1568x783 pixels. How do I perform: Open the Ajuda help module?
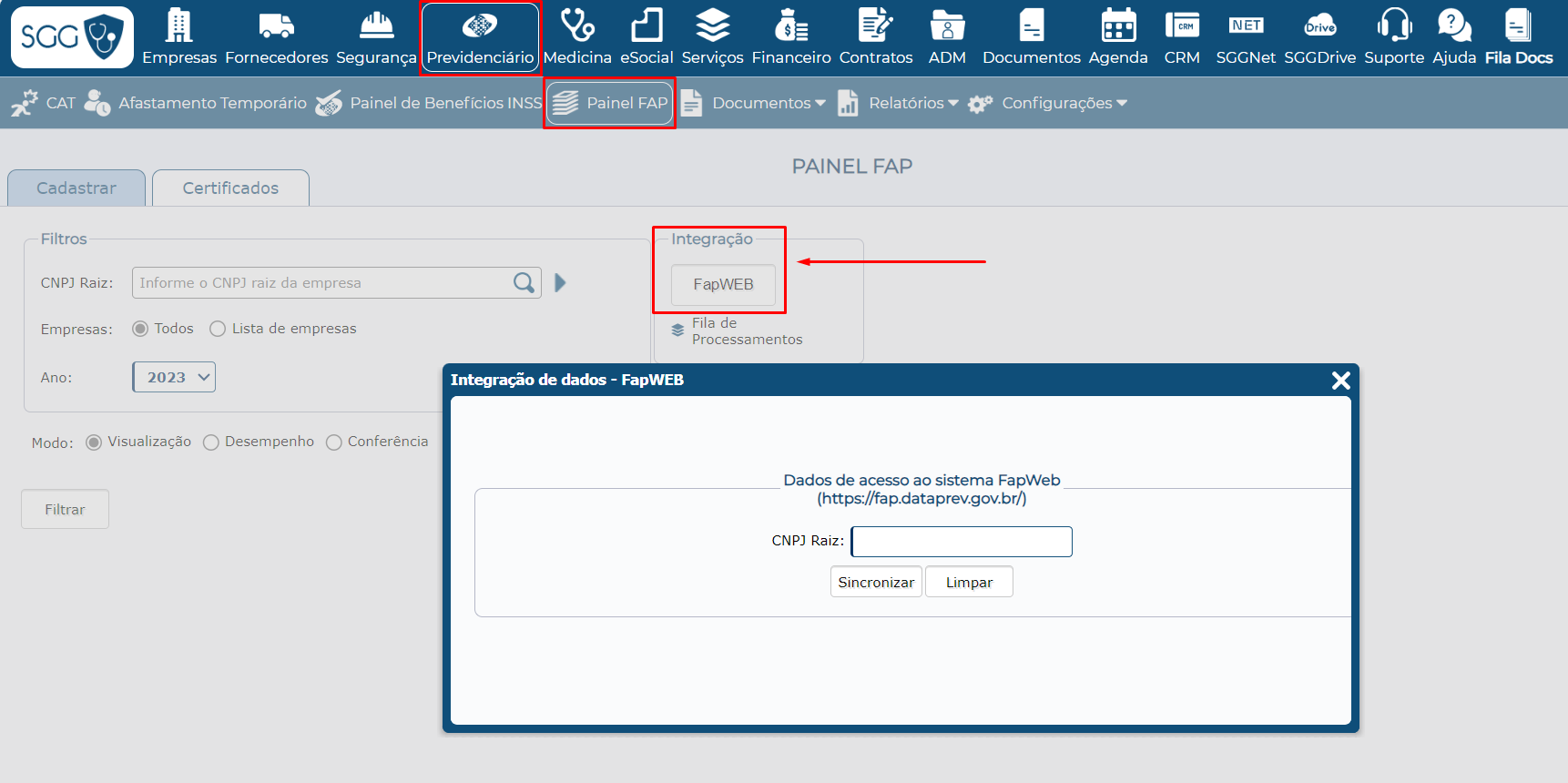coord(1454,37)
